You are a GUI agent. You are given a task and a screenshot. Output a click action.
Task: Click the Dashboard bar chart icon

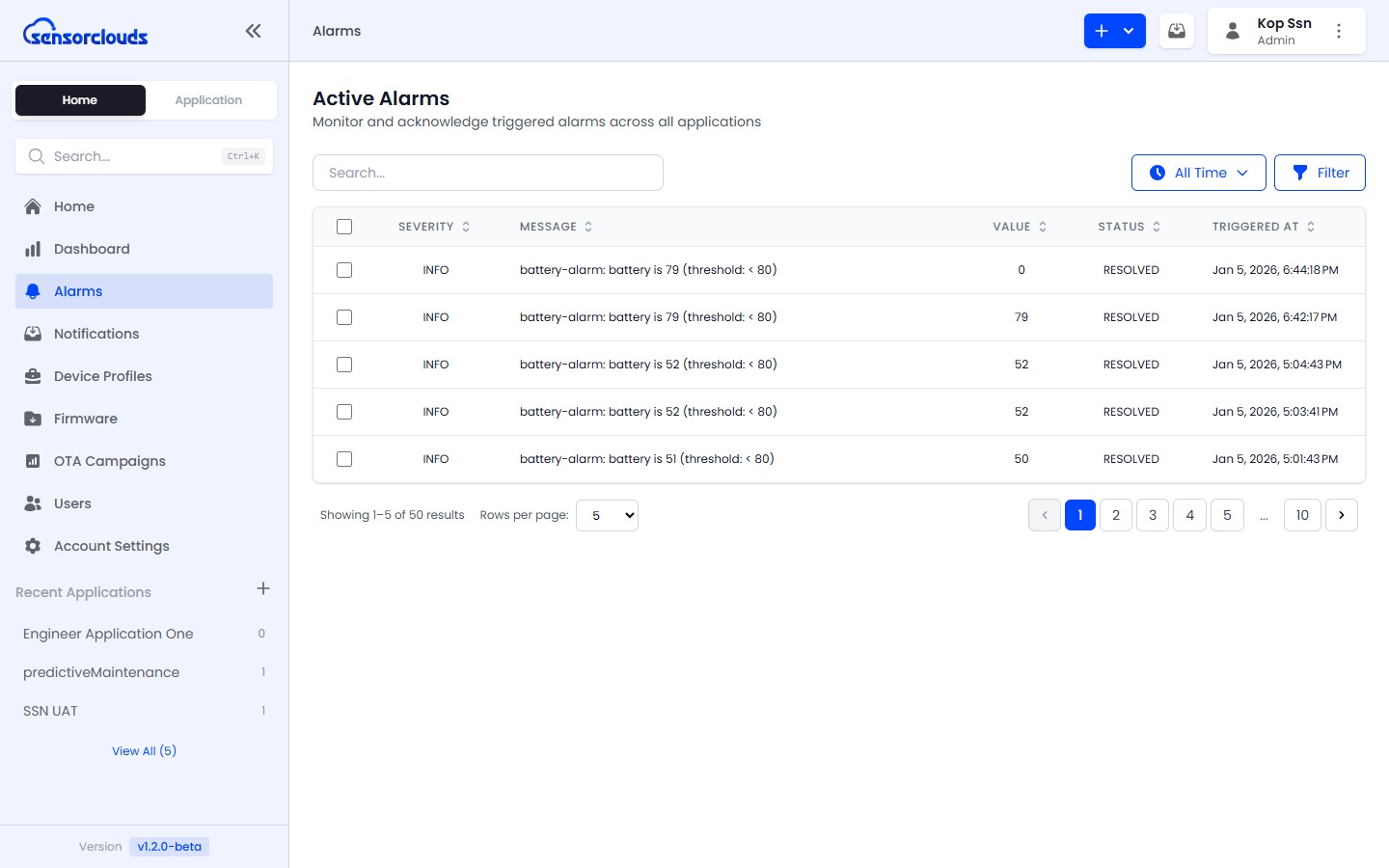pos(33,249)
